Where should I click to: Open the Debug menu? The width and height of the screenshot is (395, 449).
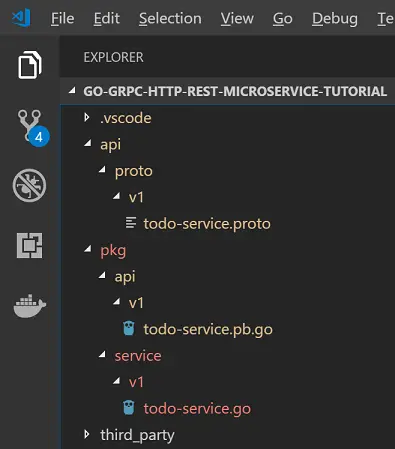tap(335, 19)
